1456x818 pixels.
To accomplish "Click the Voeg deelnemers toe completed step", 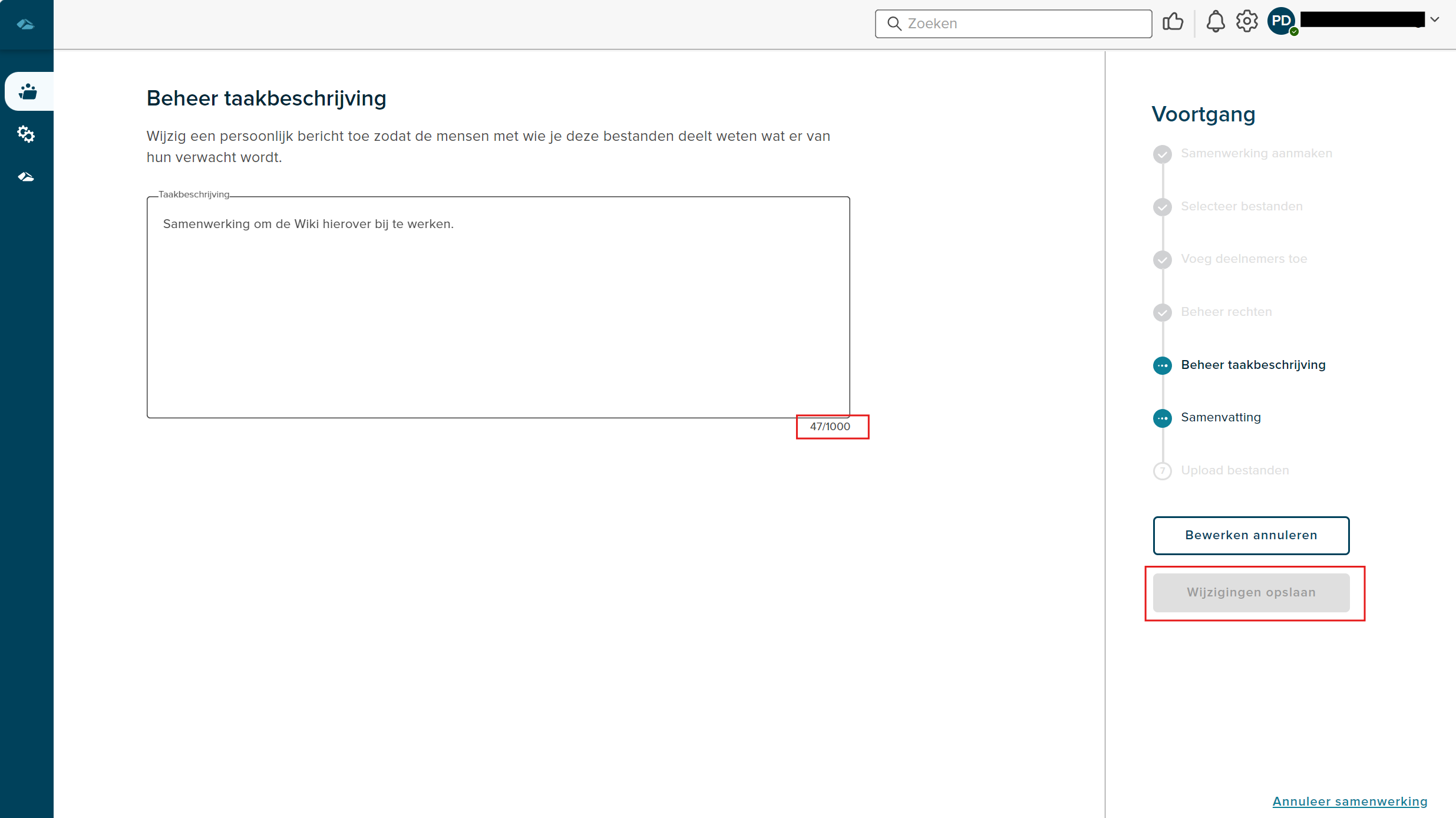I will tap(1245, 259).
